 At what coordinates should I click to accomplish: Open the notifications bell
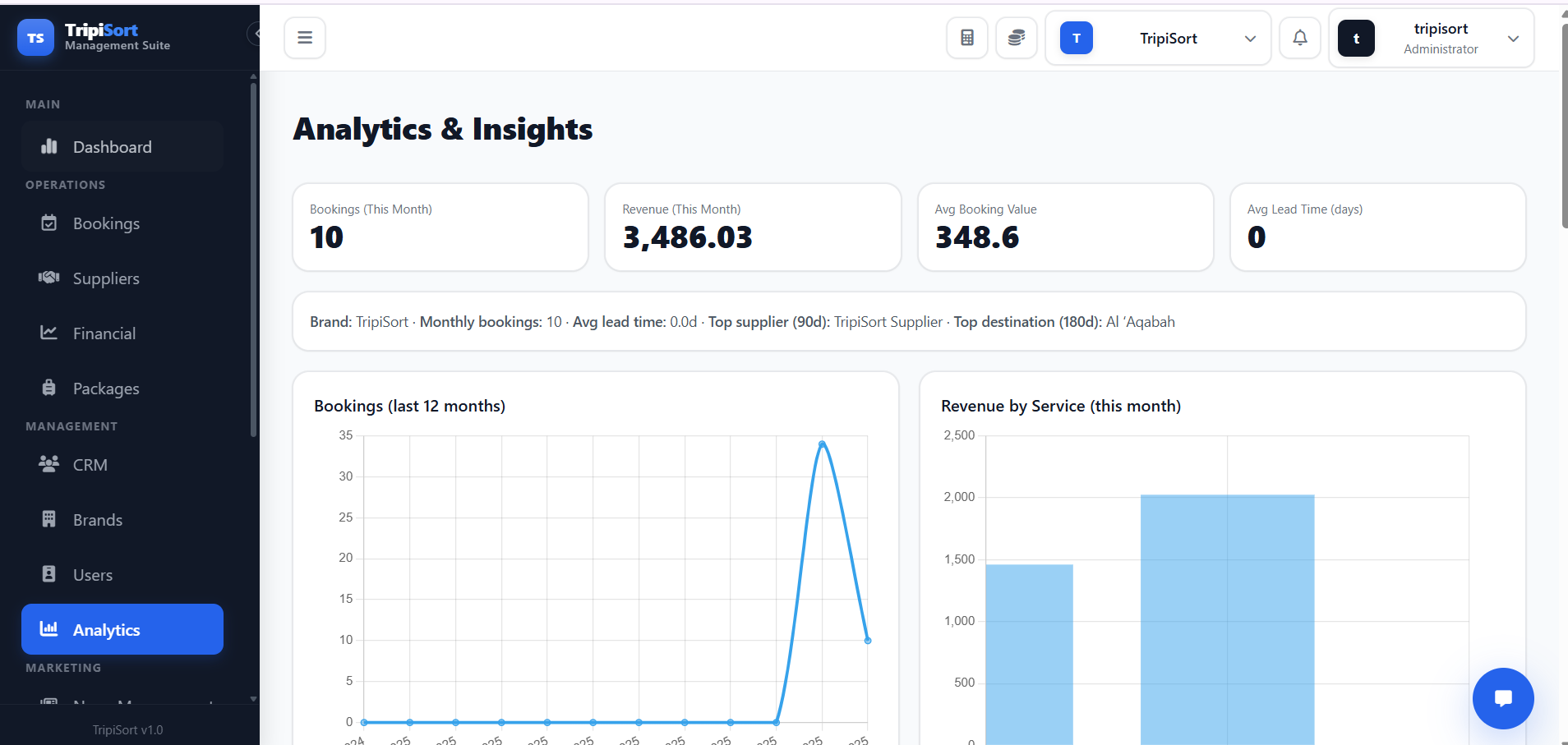coord(1298,38)
